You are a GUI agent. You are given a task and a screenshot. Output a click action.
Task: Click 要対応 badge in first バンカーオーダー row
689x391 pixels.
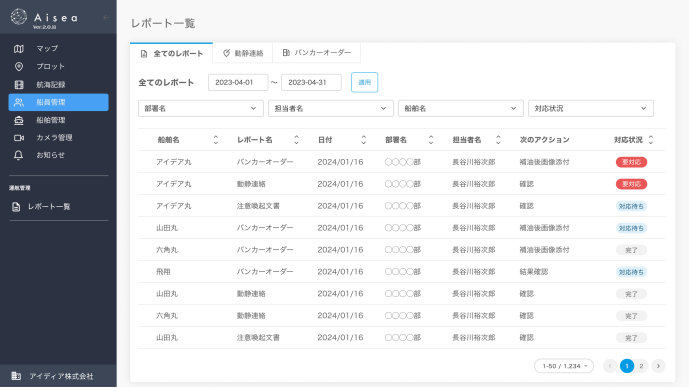631,162
